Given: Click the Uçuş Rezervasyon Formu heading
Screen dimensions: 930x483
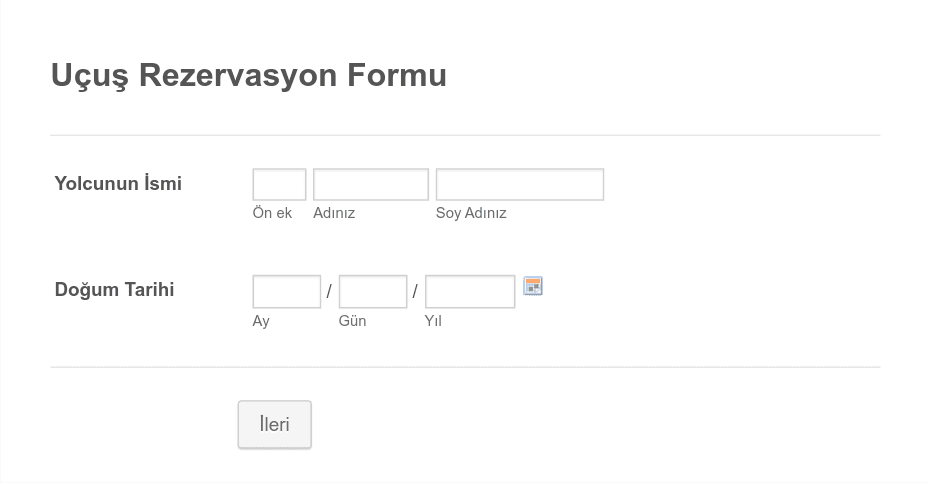Looking at the screenshot, I should [249, 75].
